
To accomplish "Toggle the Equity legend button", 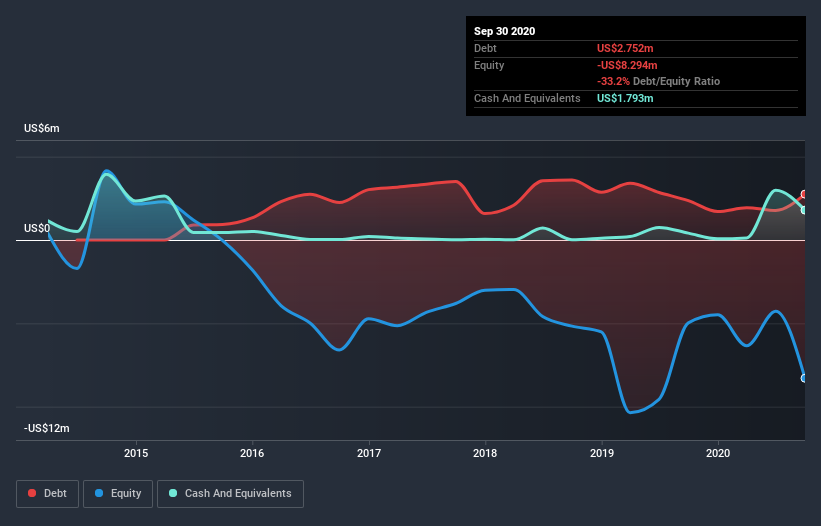I will pyautogui.click(x=118, y=494).
